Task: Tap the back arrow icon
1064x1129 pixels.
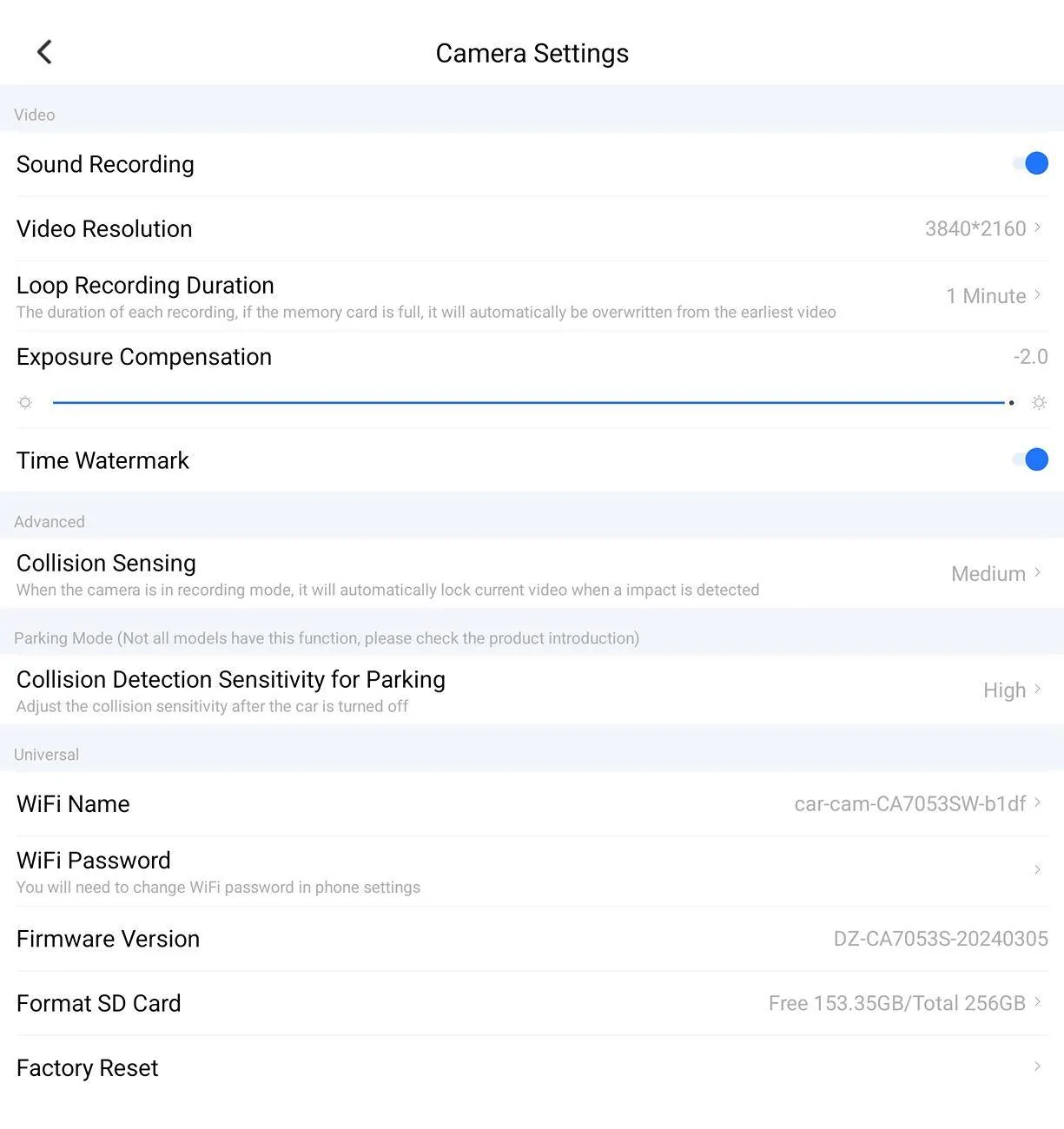Action: click(44, 52)
